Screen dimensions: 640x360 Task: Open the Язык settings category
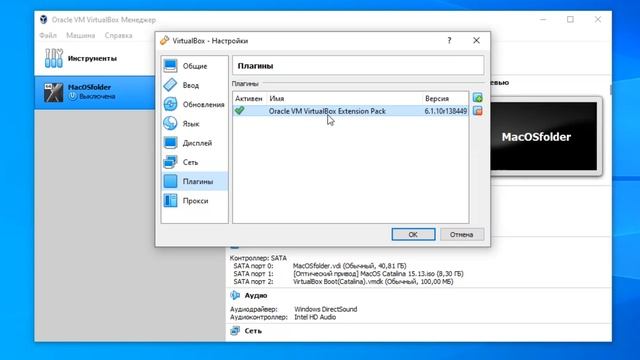pos(194,124)
